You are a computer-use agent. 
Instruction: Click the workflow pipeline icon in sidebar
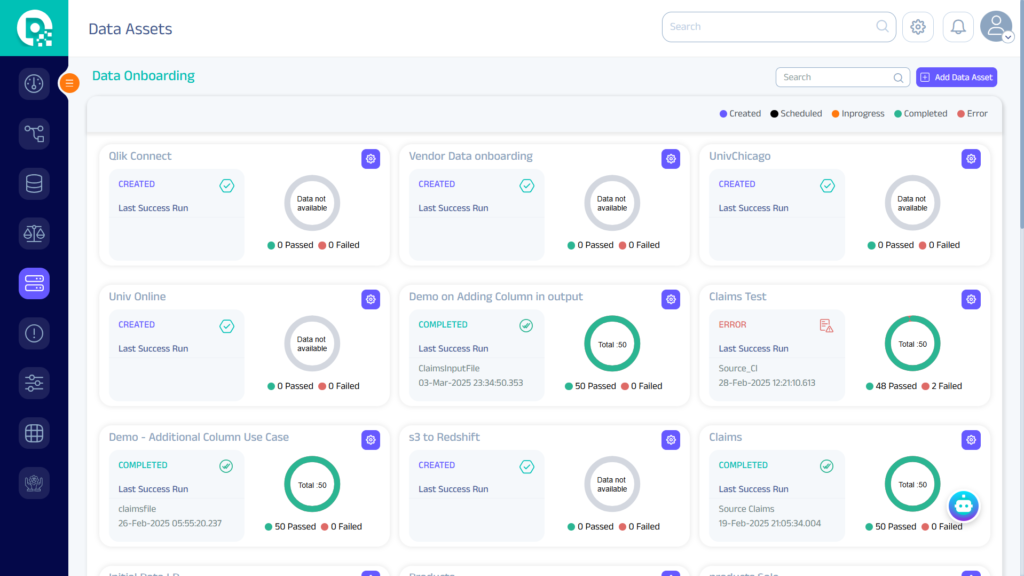tap(34, 133)
